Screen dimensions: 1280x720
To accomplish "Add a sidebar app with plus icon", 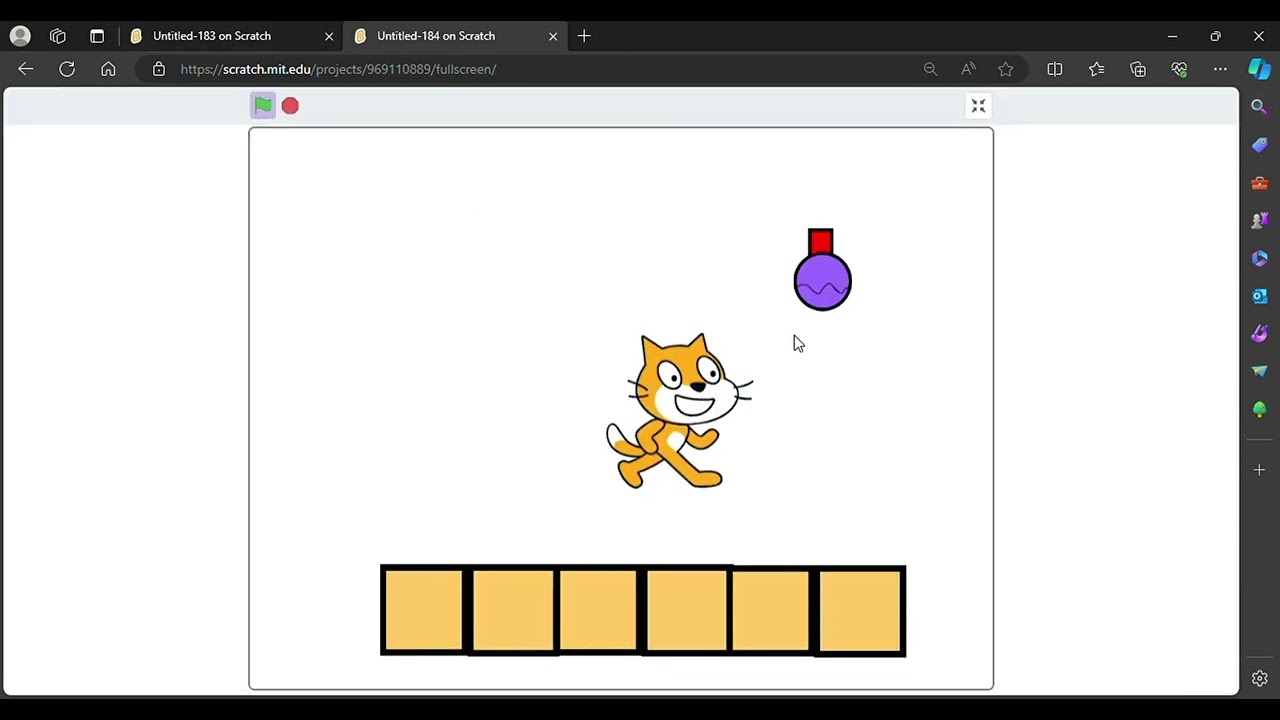I will 1259,469.
